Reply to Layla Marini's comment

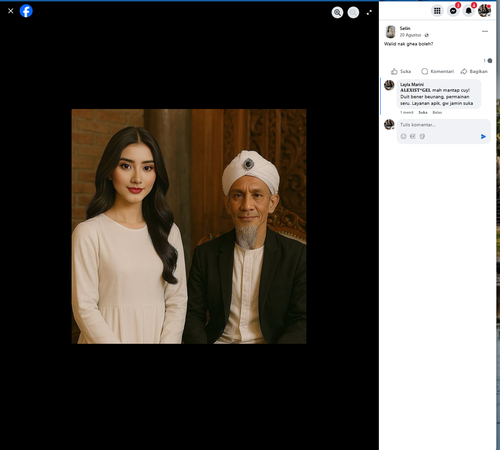click(437, 112)
